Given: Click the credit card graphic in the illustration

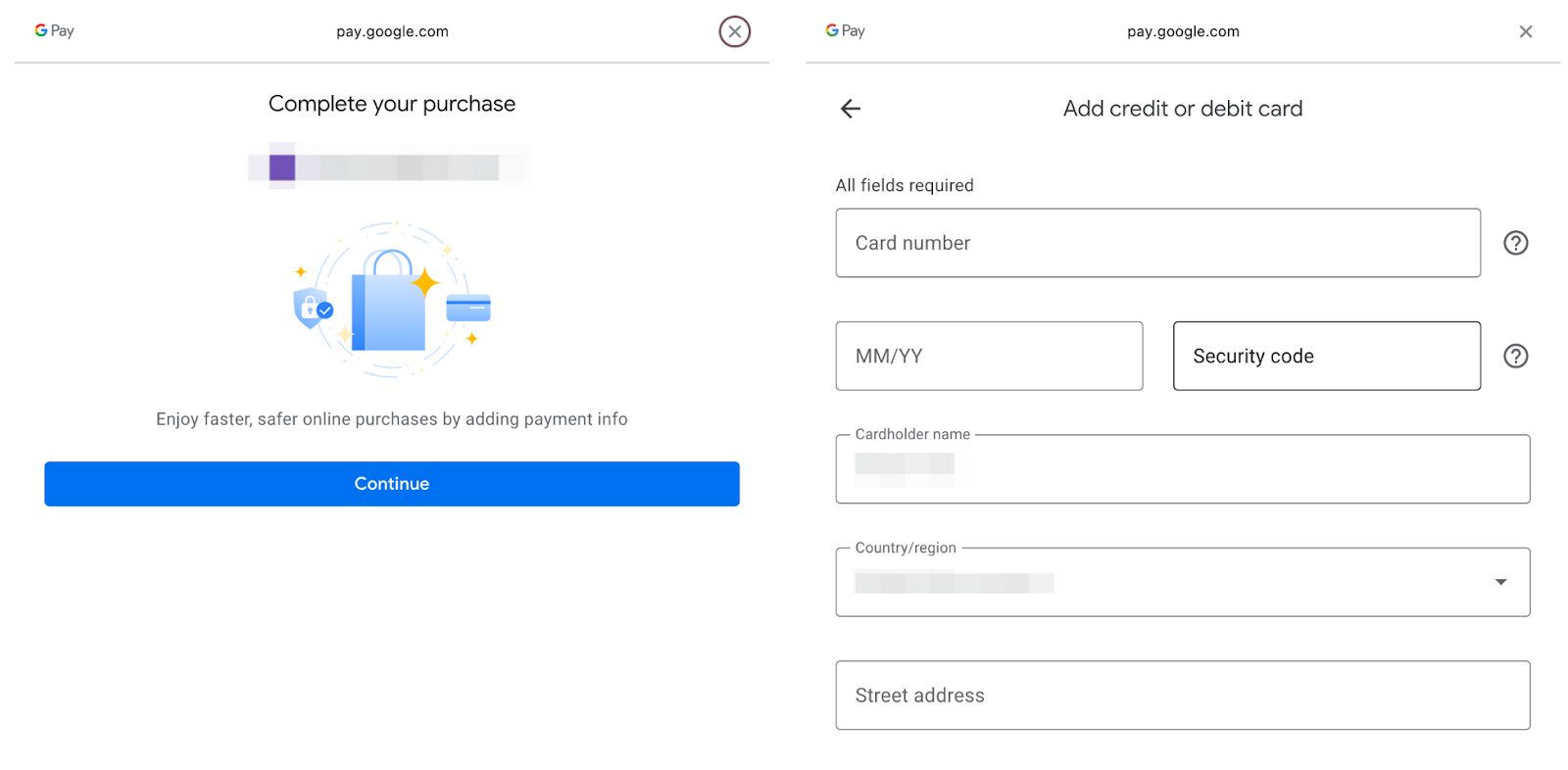Looking at the screenshot, I should (x=467, y=308).
